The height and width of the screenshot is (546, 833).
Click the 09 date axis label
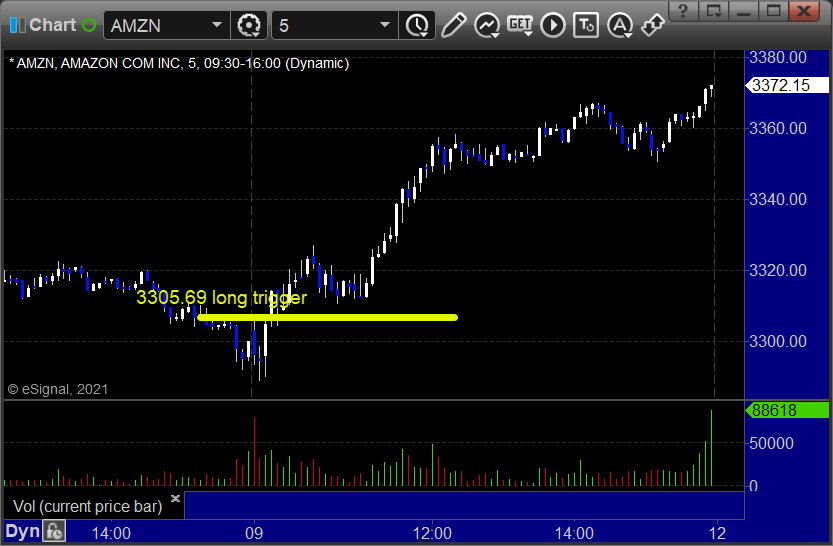tap(254, 533)
